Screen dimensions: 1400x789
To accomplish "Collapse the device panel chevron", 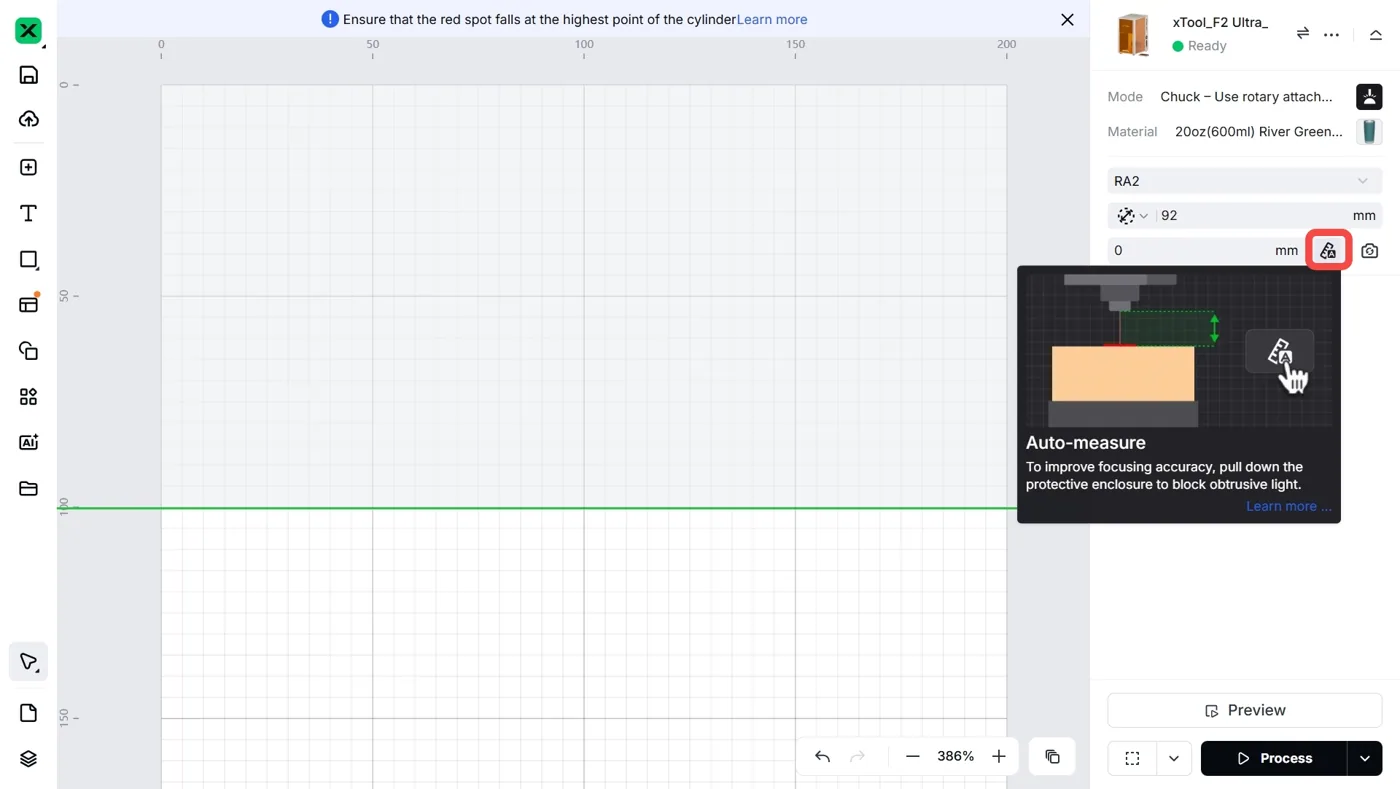I will coord(1376,34).
